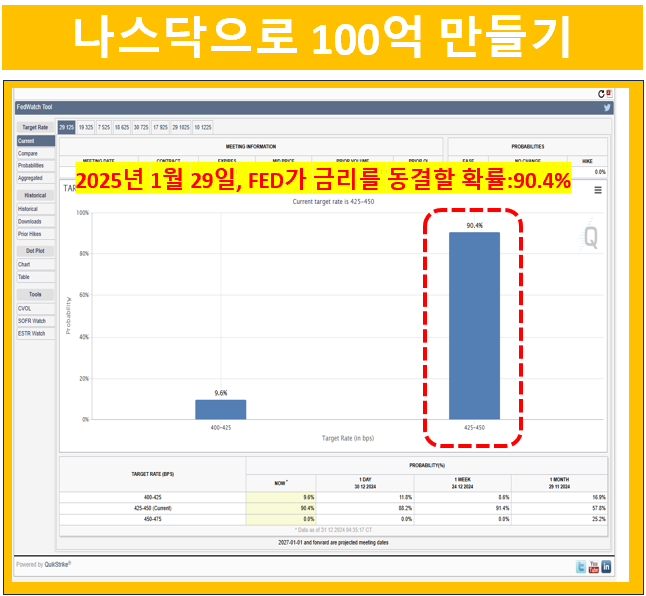Select the 30 725 meeting tab
Image resolution: width=646 pixels, height=596 pixels.
[141, 127]
